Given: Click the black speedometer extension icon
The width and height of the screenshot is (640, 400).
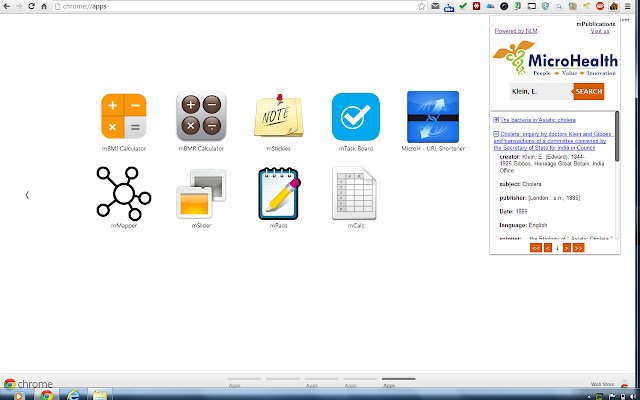Looking at the screenshot, I should [504, 6].
